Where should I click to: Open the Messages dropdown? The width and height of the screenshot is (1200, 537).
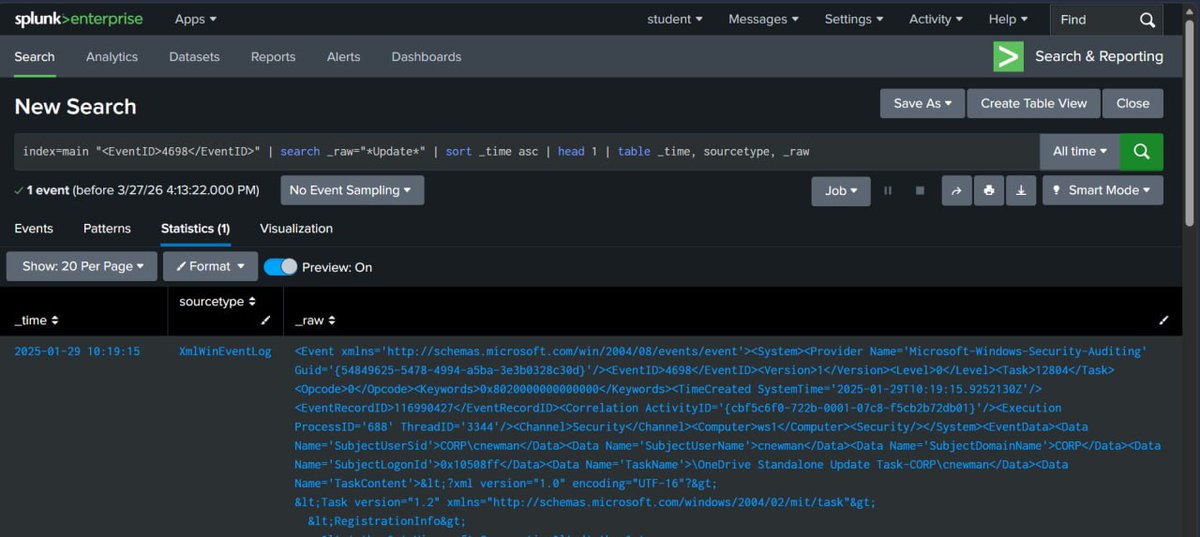763,19
